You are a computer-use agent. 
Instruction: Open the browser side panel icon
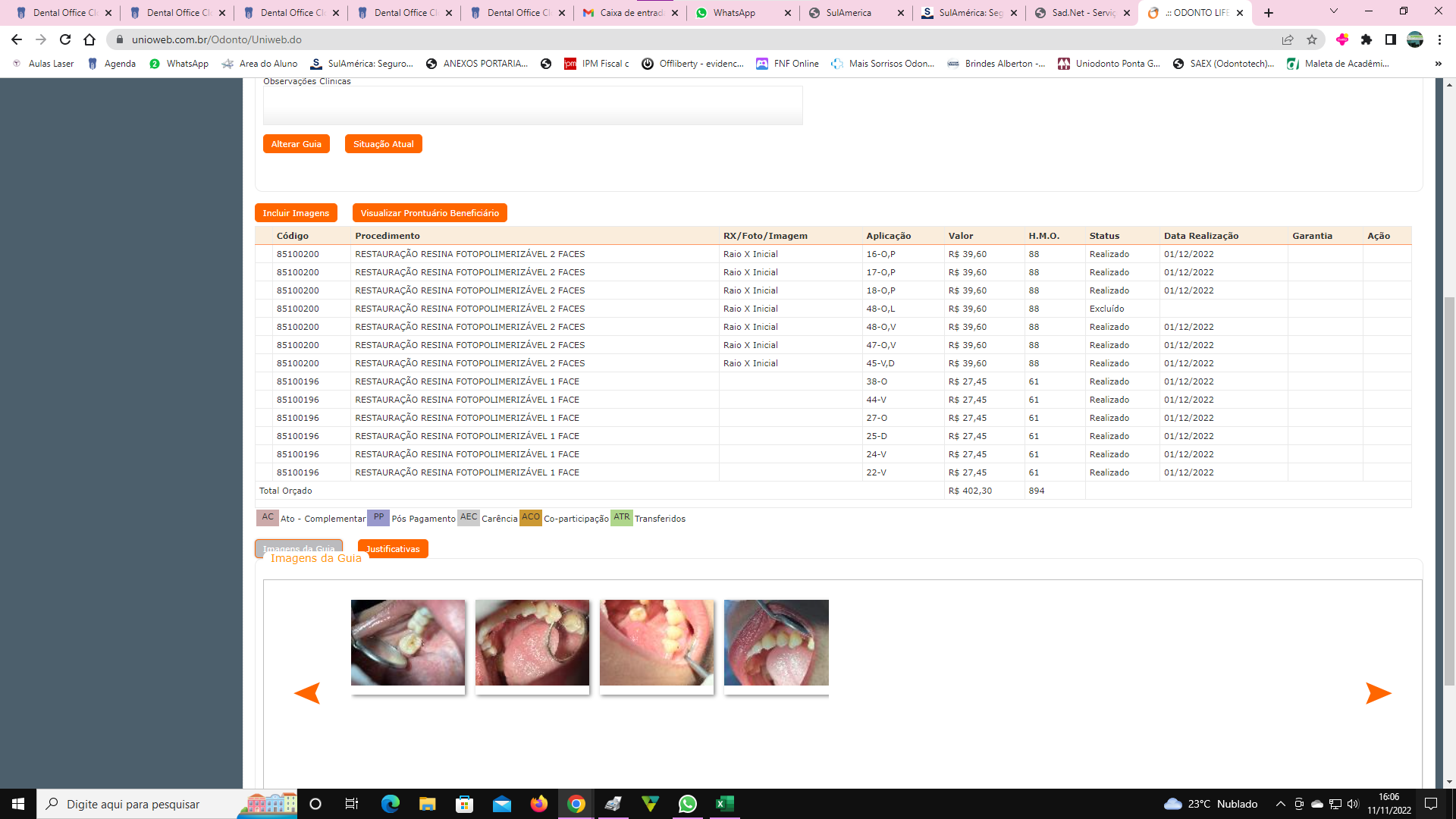pos(1391,39)
